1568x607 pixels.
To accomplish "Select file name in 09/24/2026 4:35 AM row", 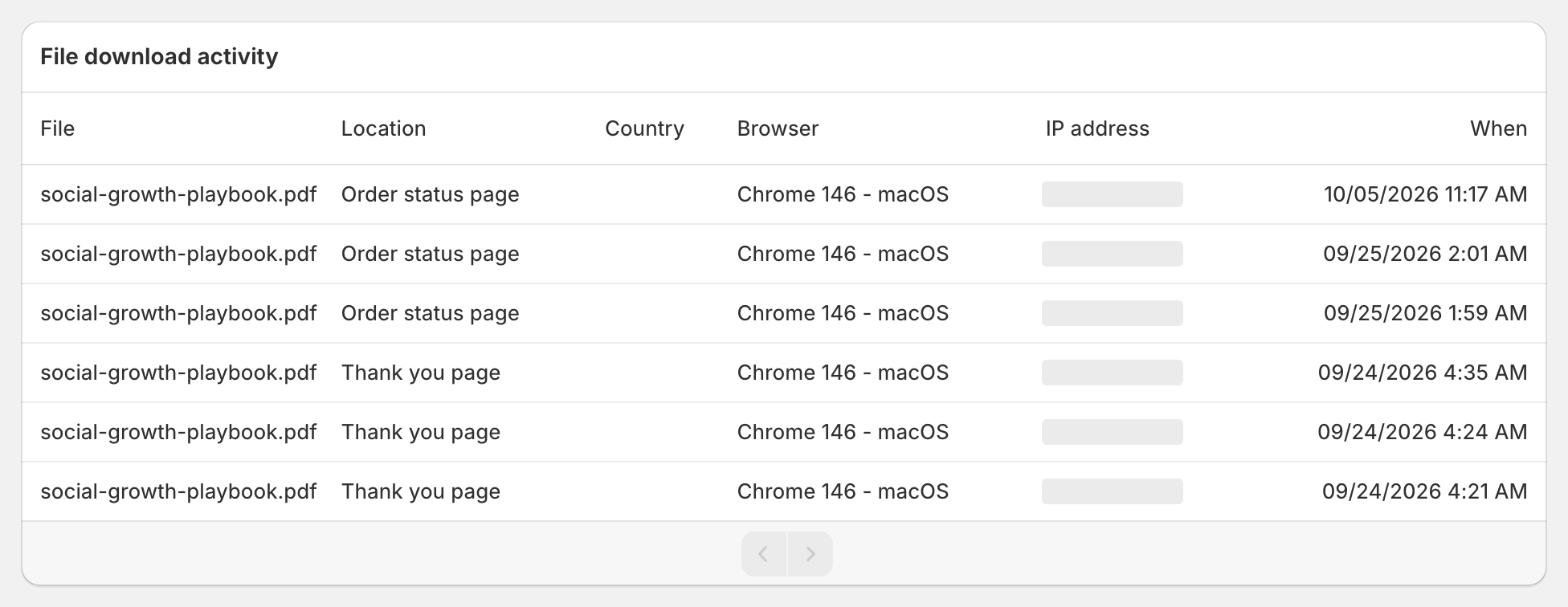I will click(x=178, y=373).
